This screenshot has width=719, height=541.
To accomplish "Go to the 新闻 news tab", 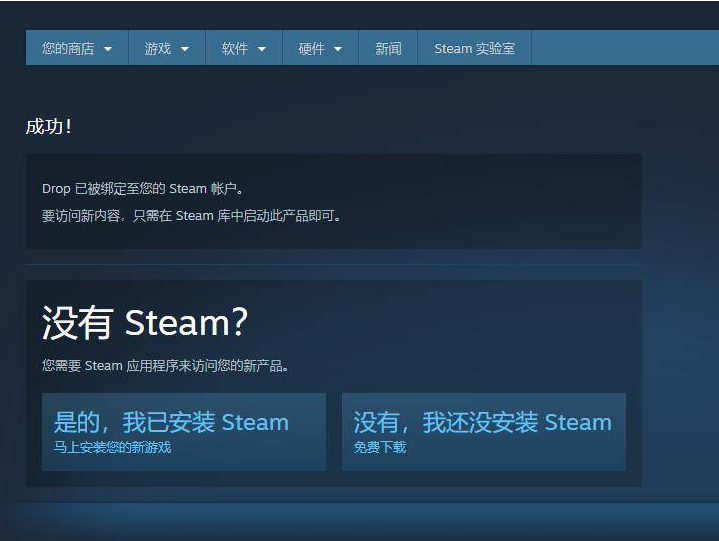I will [388, 48].
